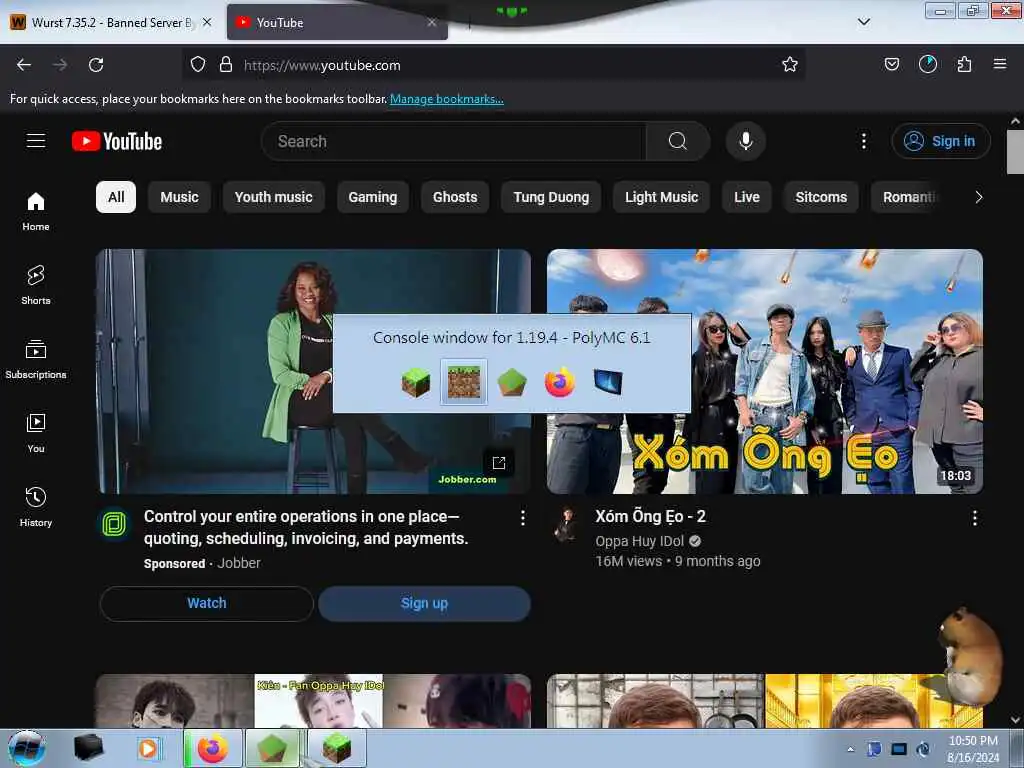Open options for Xóm Ông Ẹo video
The width and height of the screenshot is (1024, 768).
974,519
